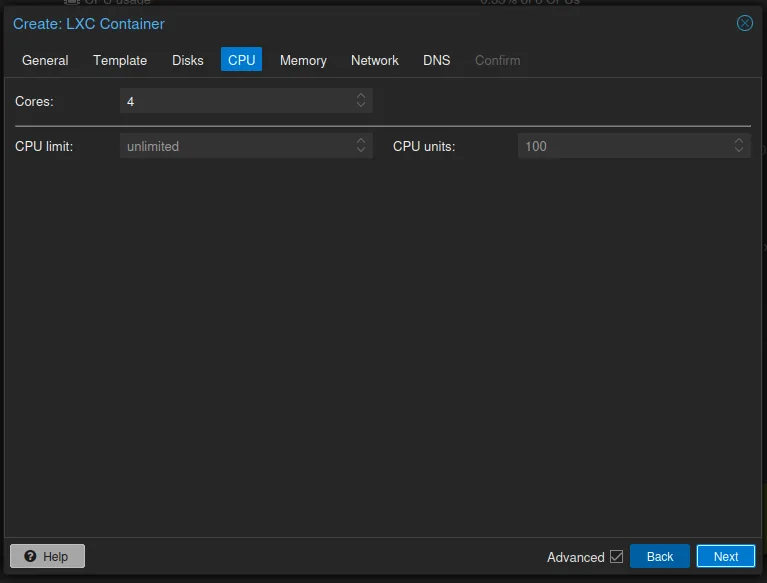767x583 pixels.
Task: Decrease Cores with the down arrow
Action: (x=361, y=105)
